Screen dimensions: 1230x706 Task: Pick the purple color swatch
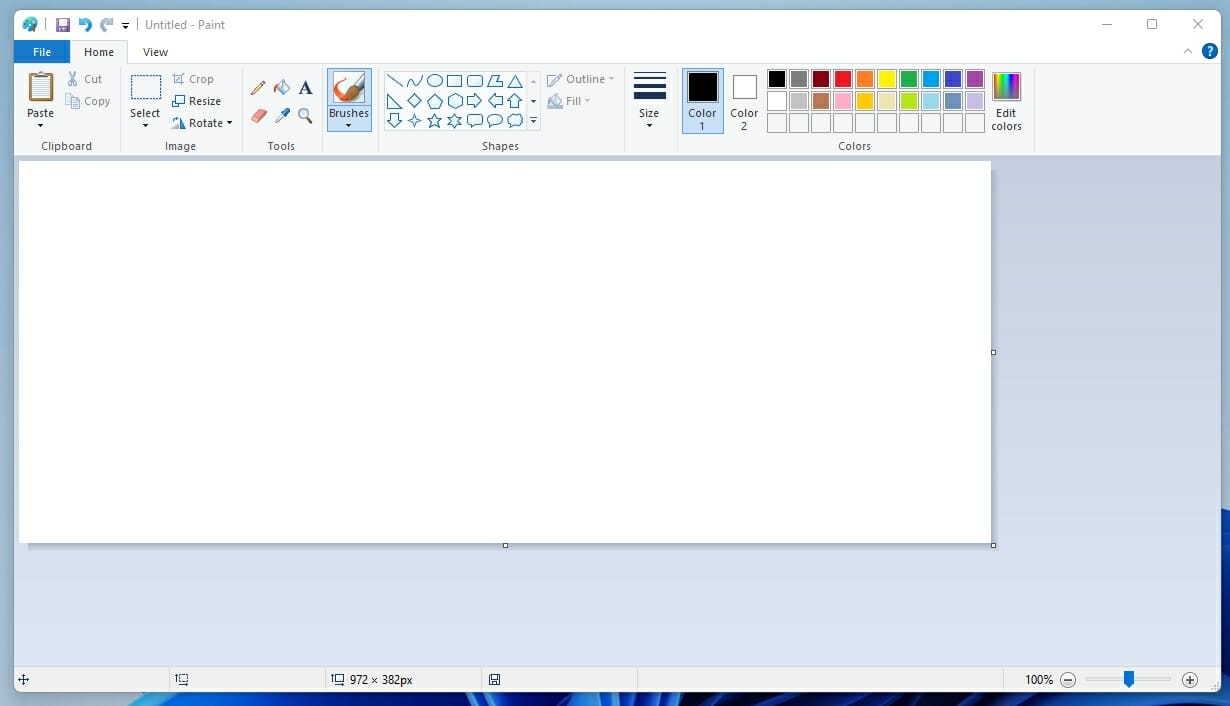click(x=975, y=79)
